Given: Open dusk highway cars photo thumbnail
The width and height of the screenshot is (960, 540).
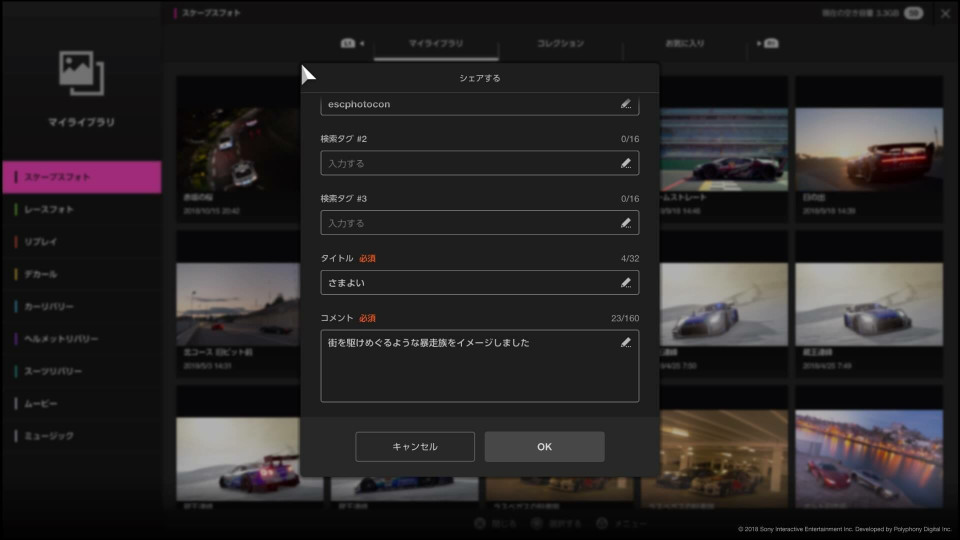Looking at the screenshot, I should [239, 304].
